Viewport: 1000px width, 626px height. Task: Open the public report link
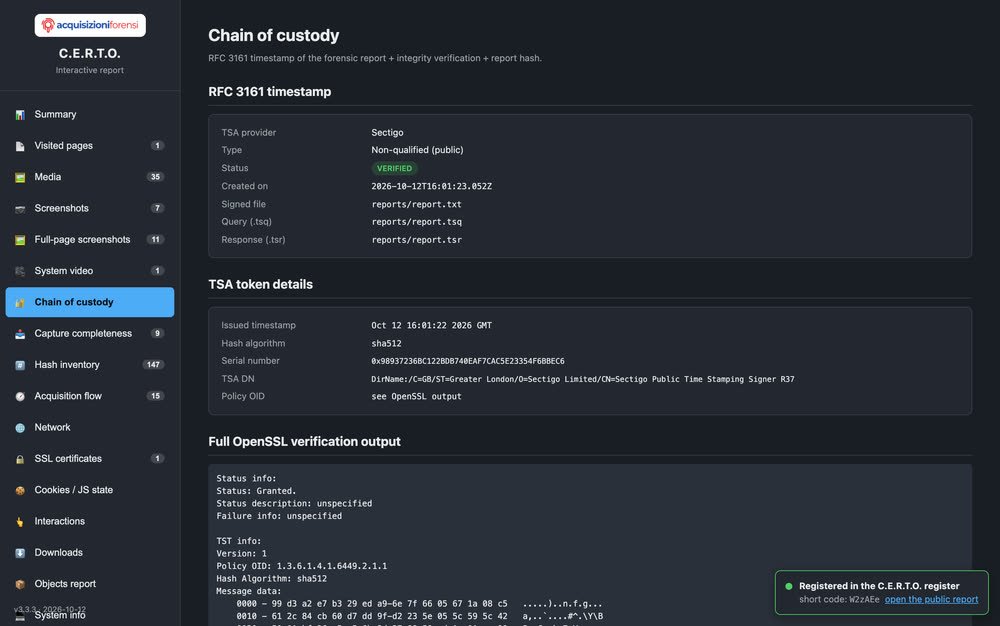tap(931, 599)
